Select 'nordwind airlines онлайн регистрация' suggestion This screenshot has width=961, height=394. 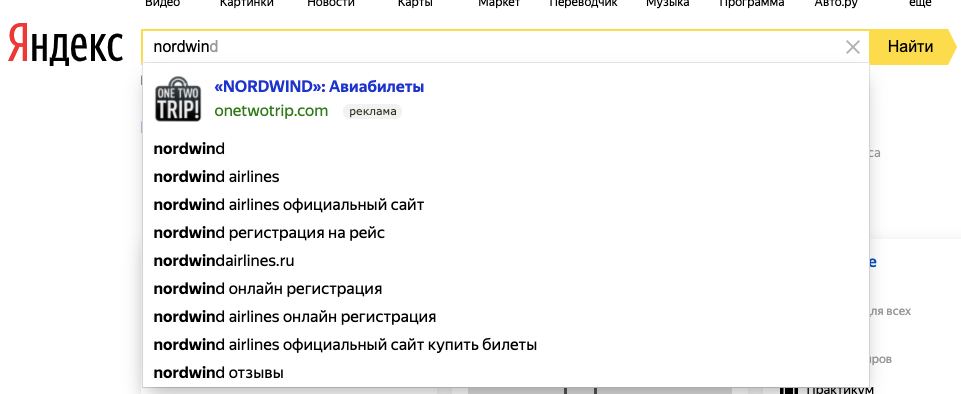[506, 317]
